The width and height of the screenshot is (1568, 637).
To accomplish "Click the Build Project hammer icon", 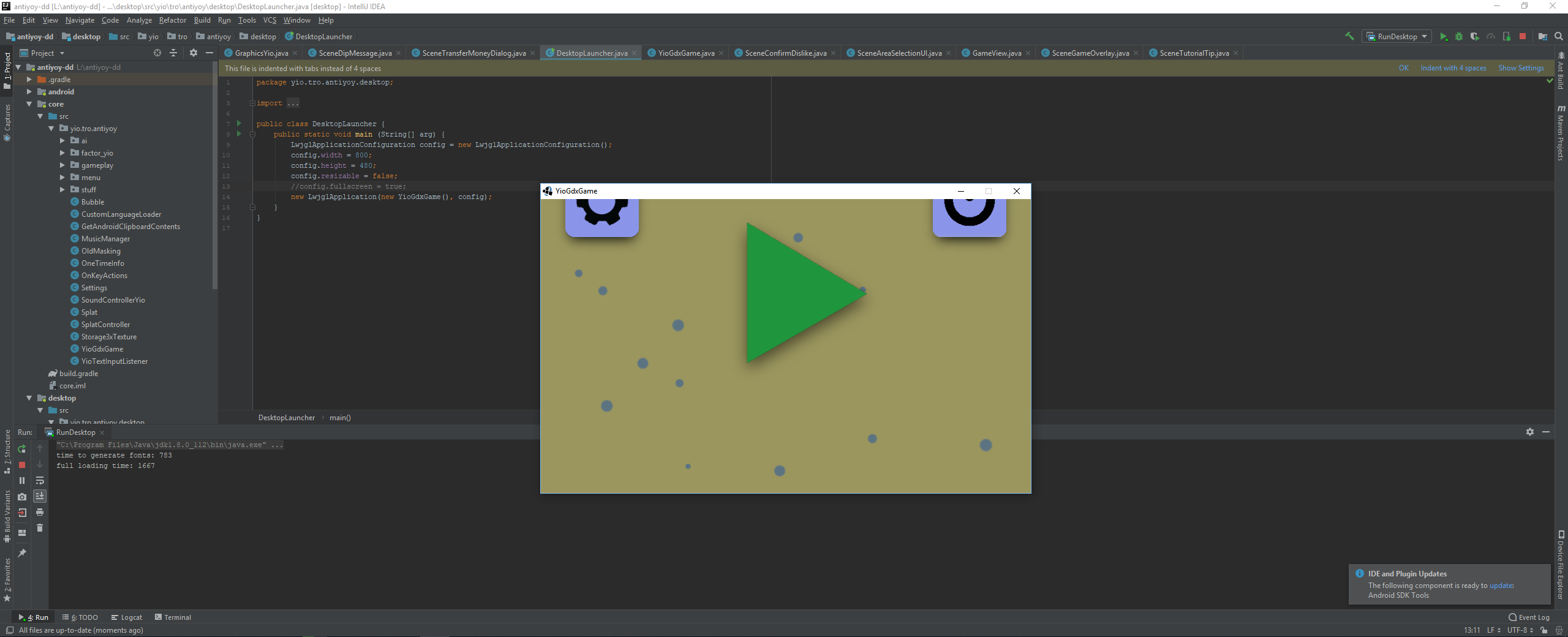I will click(x=1349, y=37).
